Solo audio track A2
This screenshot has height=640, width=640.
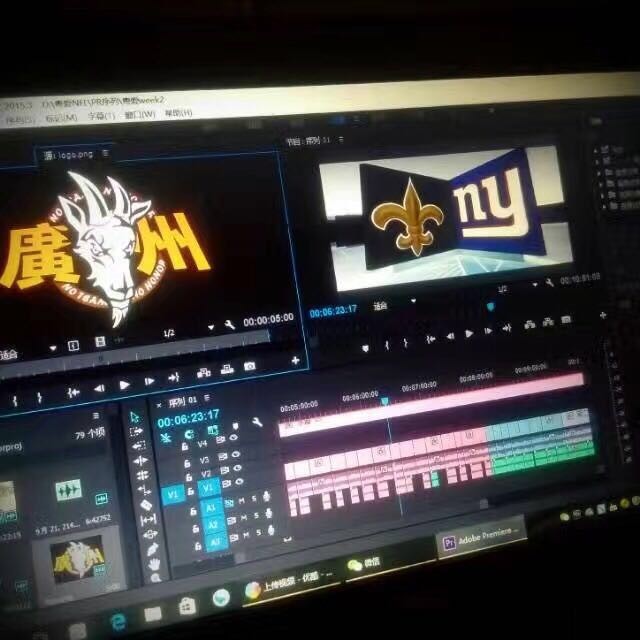[x=256, y=516]
